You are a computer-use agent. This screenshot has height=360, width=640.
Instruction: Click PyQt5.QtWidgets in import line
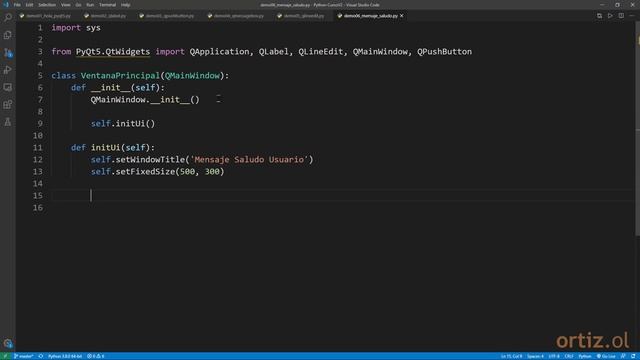point(113,52)
